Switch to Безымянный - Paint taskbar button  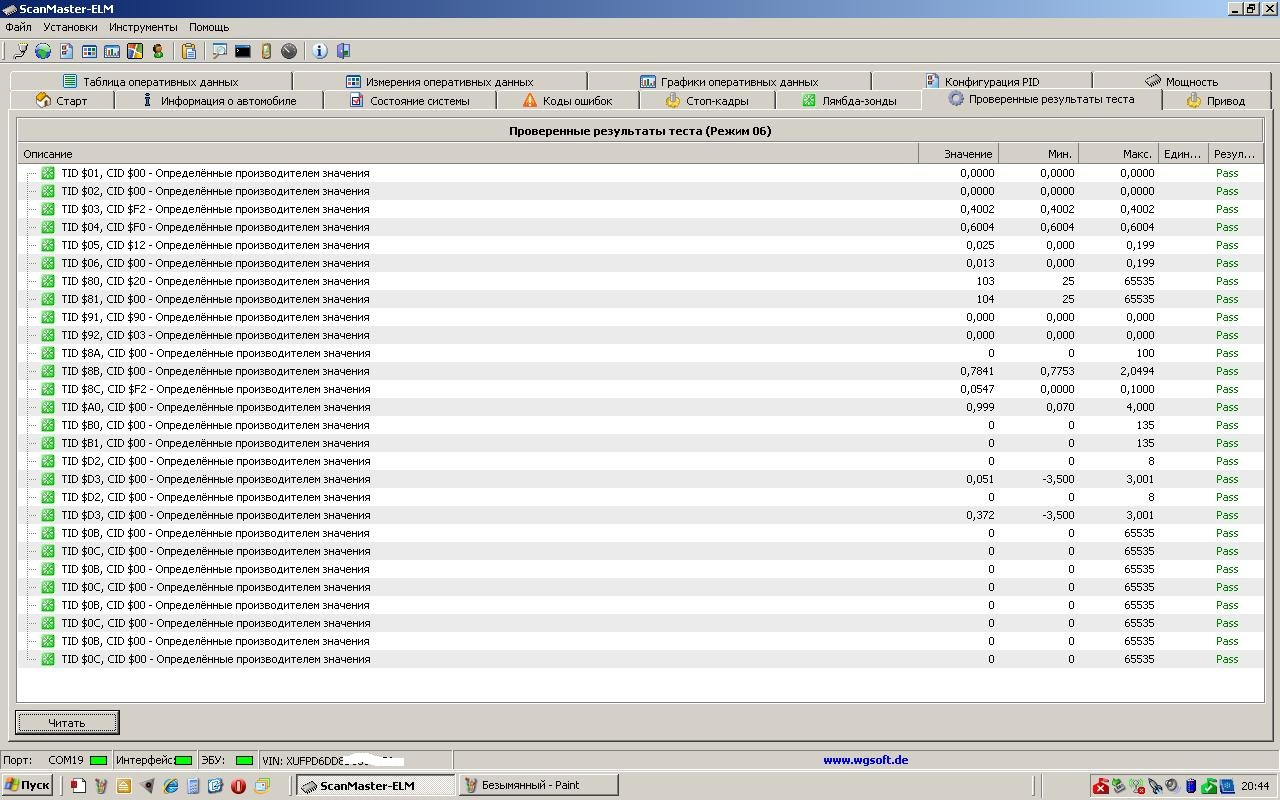click(538, 786)
